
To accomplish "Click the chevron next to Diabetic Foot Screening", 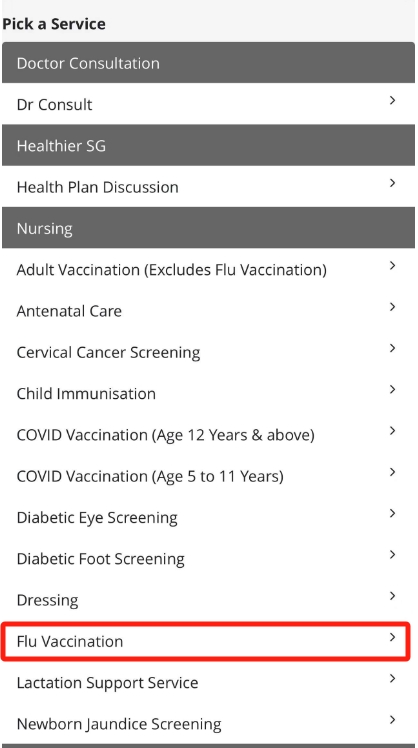I will point(392,554).
